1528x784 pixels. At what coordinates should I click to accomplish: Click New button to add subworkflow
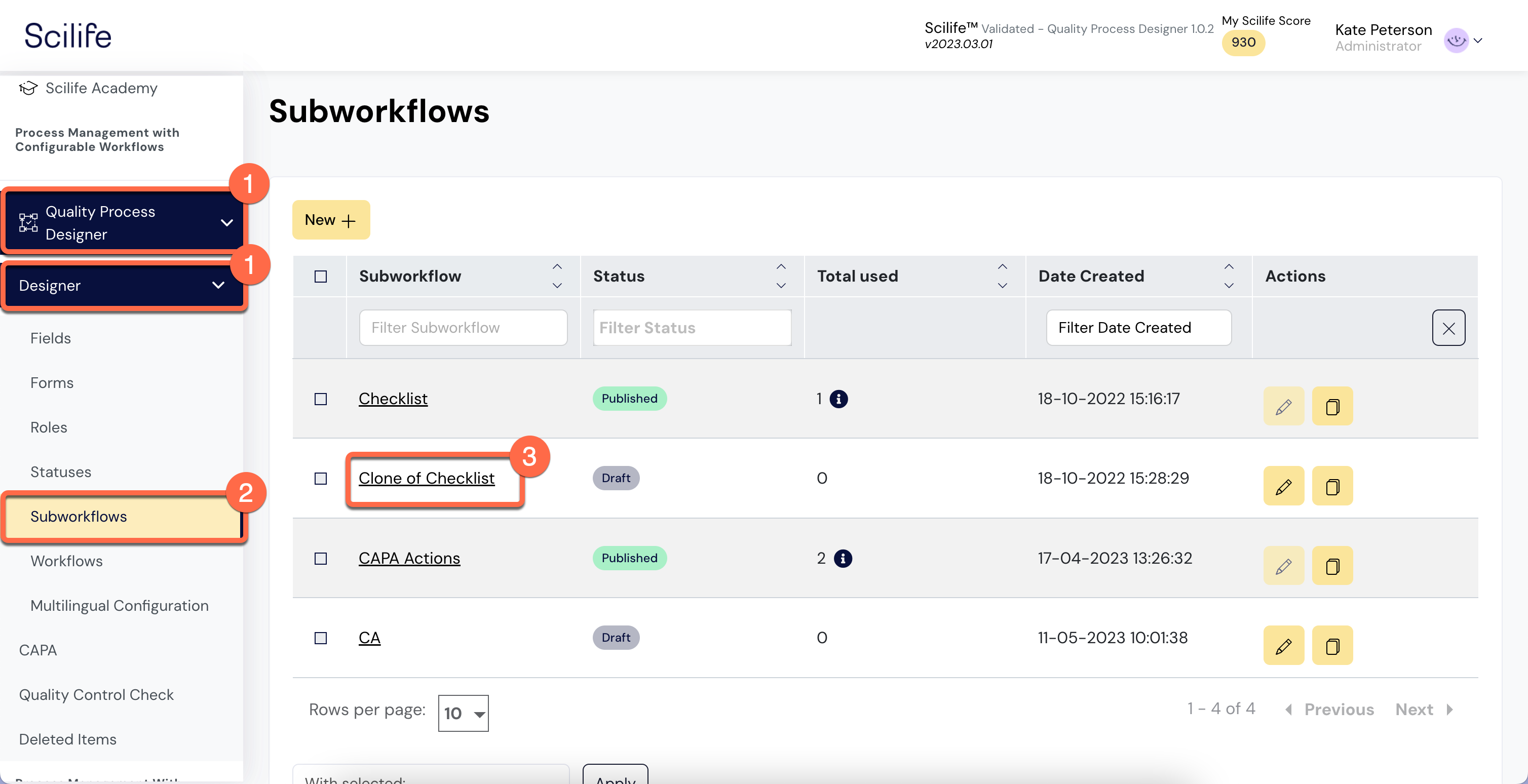(330, 220)
